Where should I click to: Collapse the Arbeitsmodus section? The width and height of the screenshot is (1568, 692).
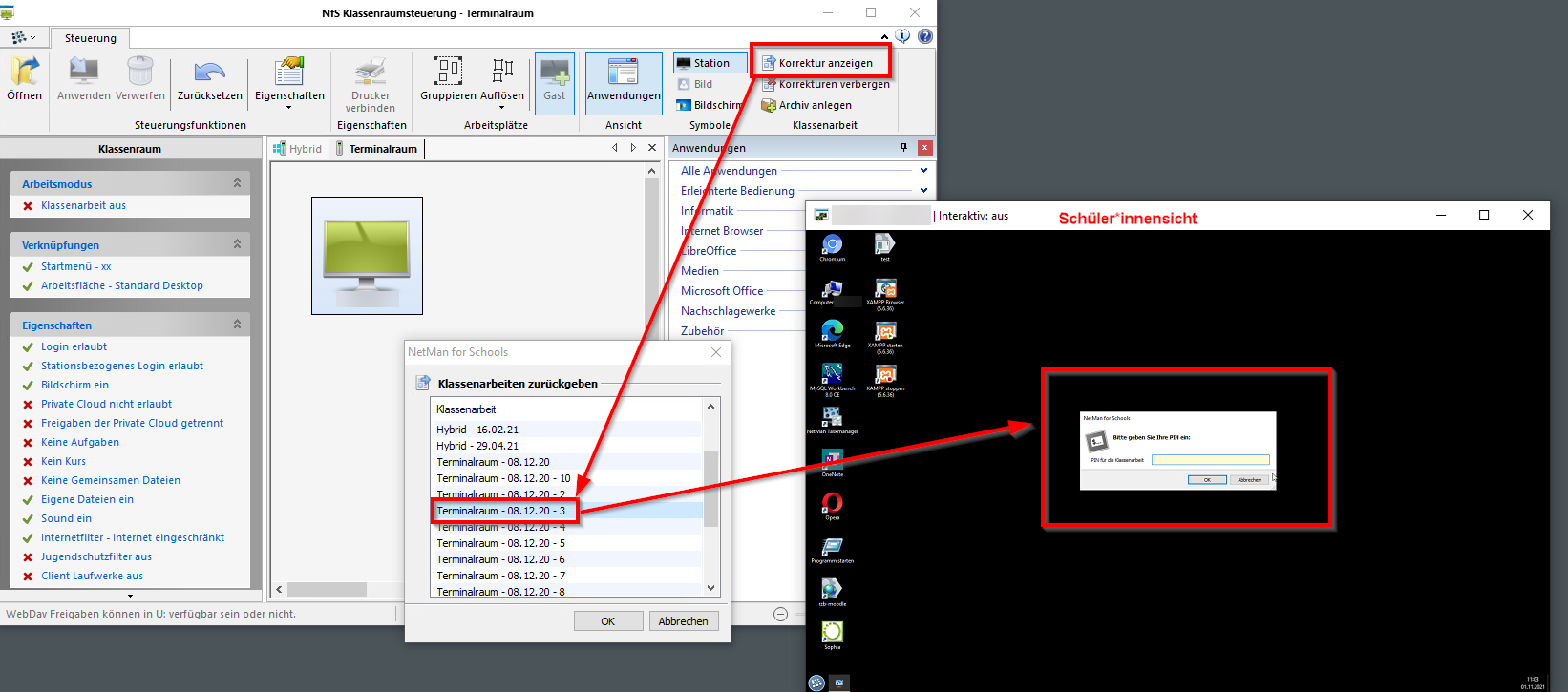click(x=237, y=183)
